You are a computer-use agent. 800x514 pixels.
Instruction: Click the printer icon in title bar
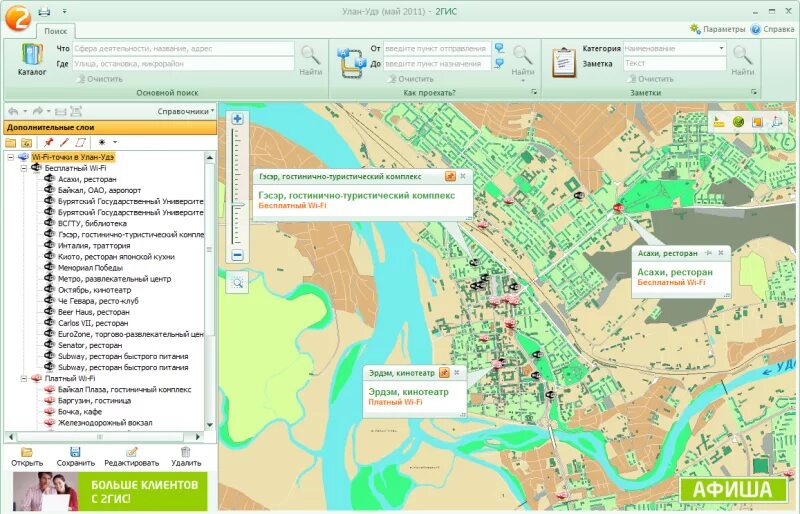pos(44,11)
